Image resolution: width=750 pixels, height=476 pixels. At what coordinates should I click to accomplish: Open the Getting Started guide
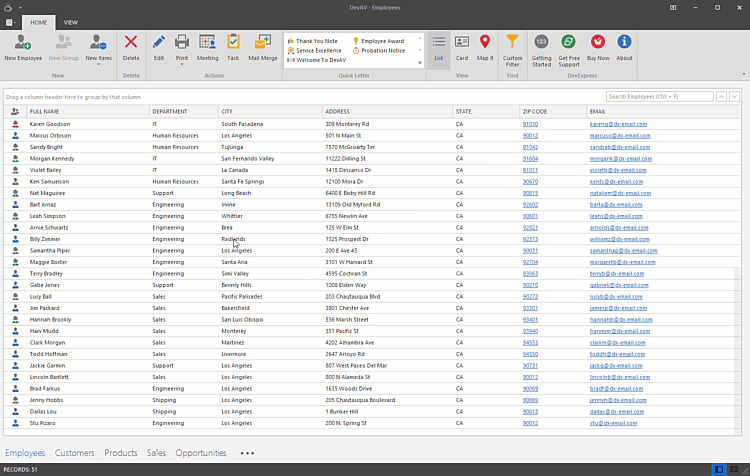click(541, 46)
